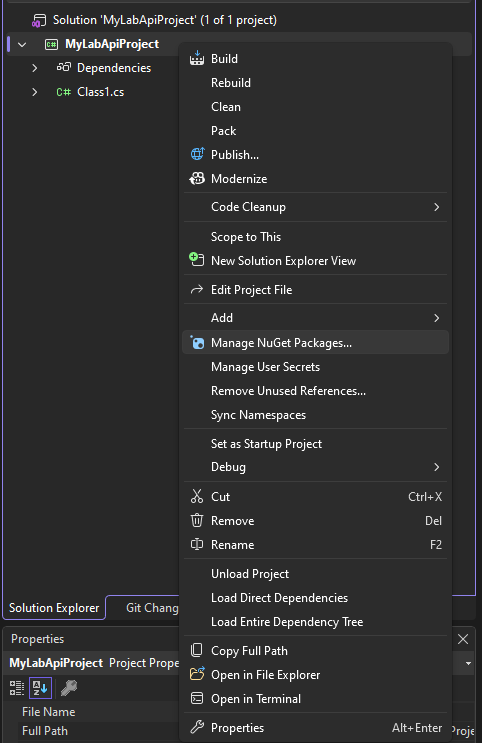Click the Copy Full Path icon
The height and width of the screenshot is (743, 482).
[x=197, y=650]
